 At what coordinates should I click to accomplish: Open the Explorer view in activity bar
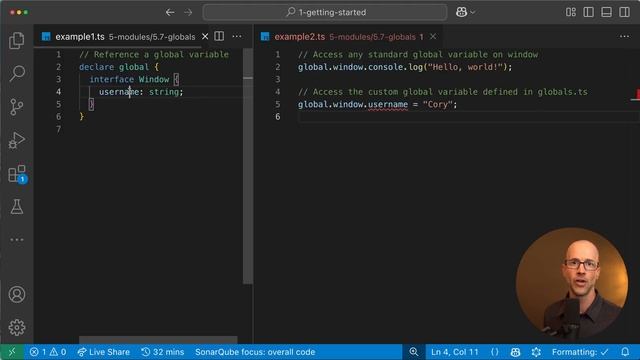tap(17, 40)
